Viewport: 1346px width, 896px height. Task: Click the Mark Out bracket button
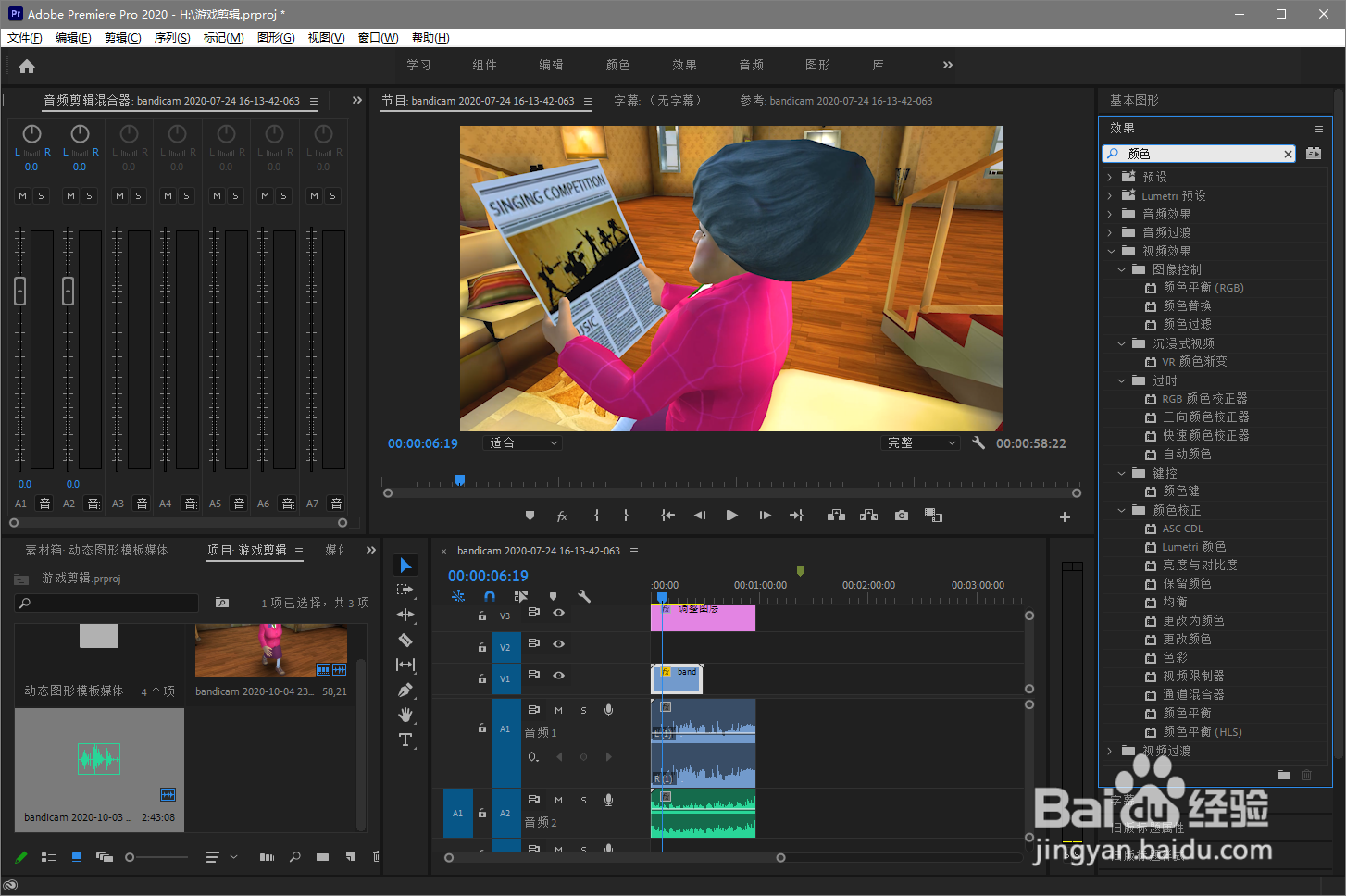pyautogui.click(x=626, y=516)
